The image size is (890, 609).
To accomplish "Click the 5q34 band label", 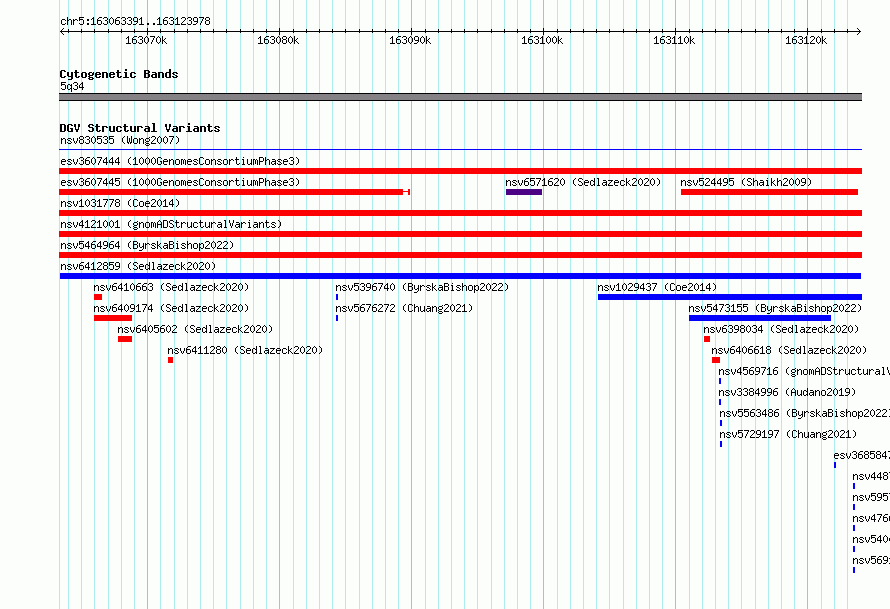I will tap(72, 86).
